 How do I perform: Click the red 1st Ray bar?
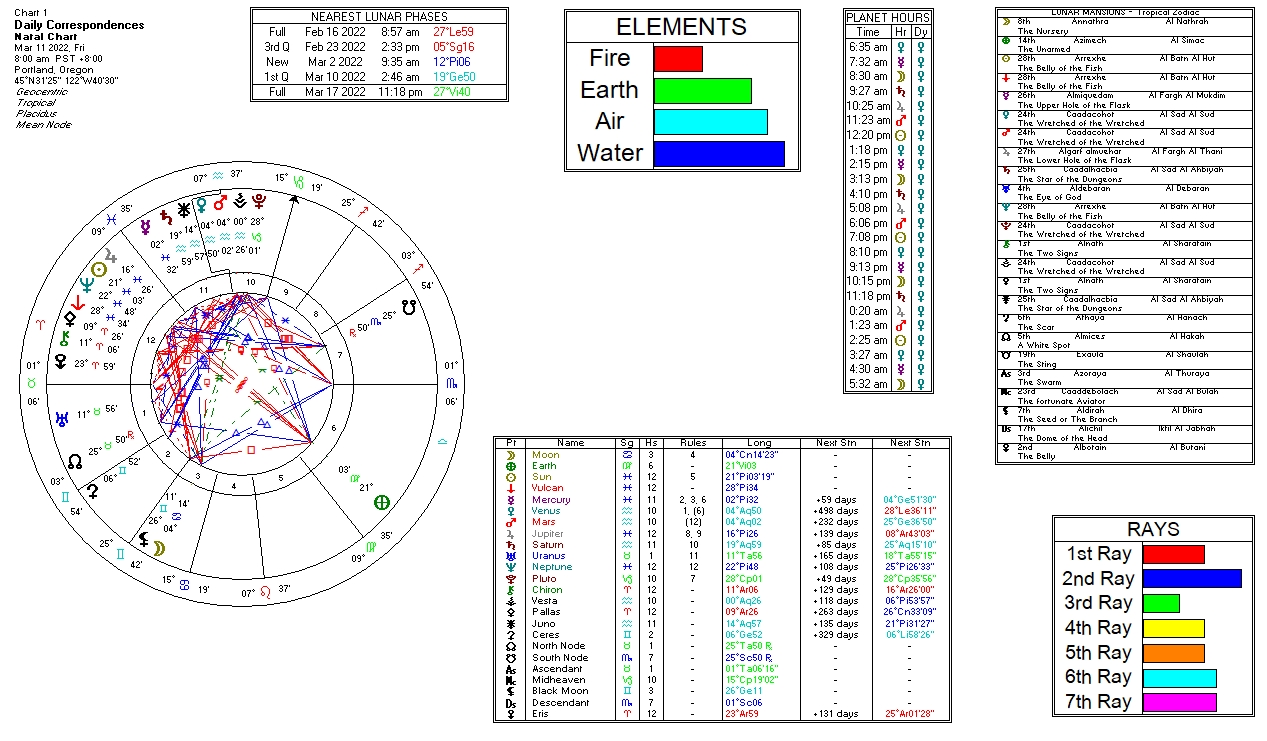click(1174, 554)
